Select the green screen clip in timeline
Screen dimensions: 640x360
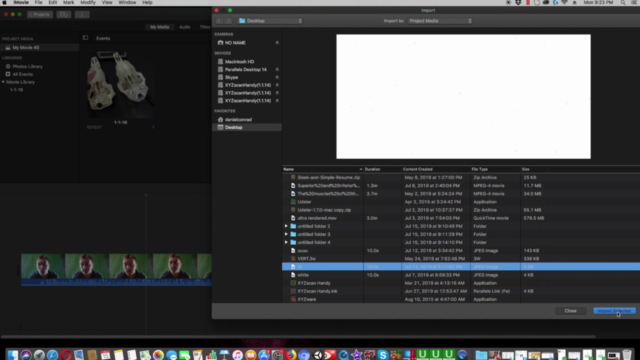pos(116,269)
